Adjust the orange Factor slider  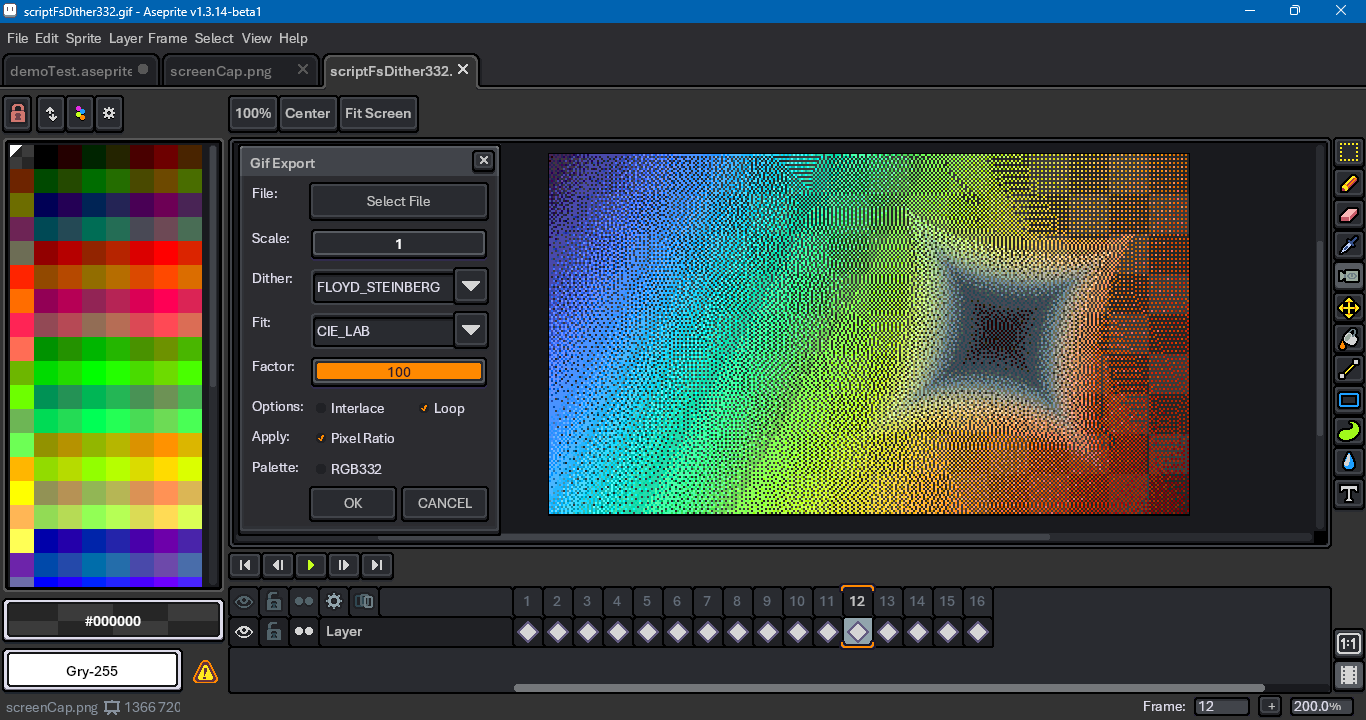(x=398, y=371)
